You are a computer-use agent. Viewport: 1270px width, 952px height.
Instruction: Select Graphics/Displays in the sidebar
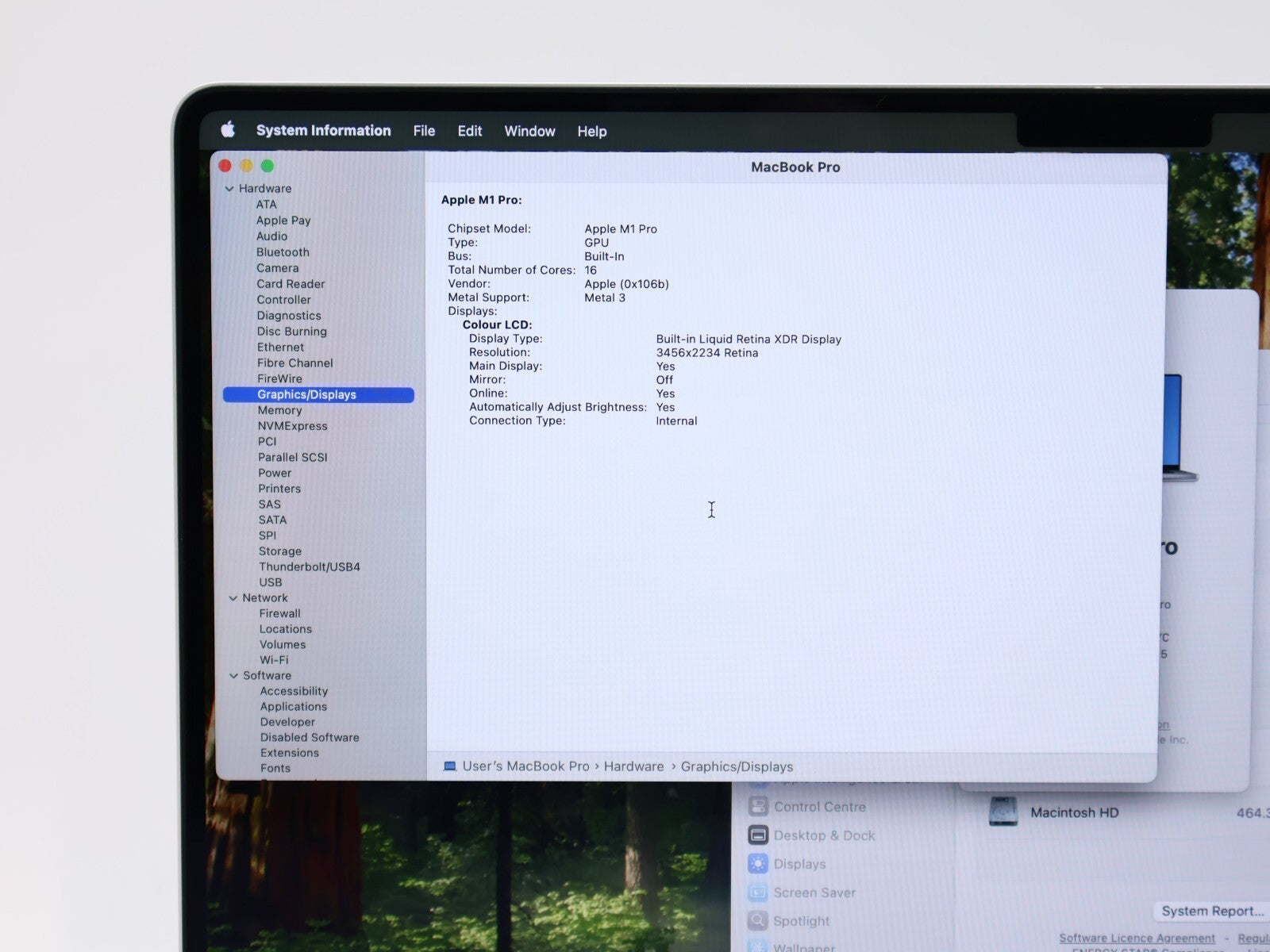tap(318, 395)
